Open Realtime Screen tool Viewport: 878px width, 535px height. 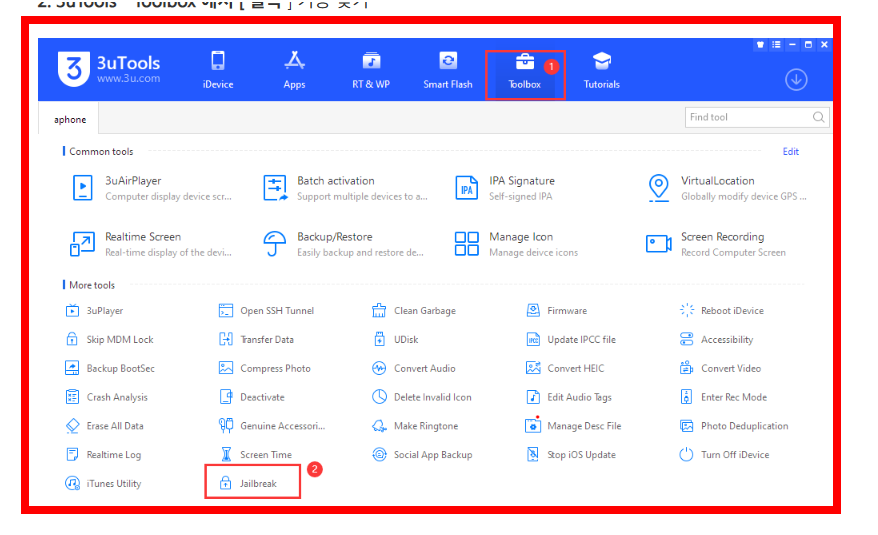coord(150,244)
